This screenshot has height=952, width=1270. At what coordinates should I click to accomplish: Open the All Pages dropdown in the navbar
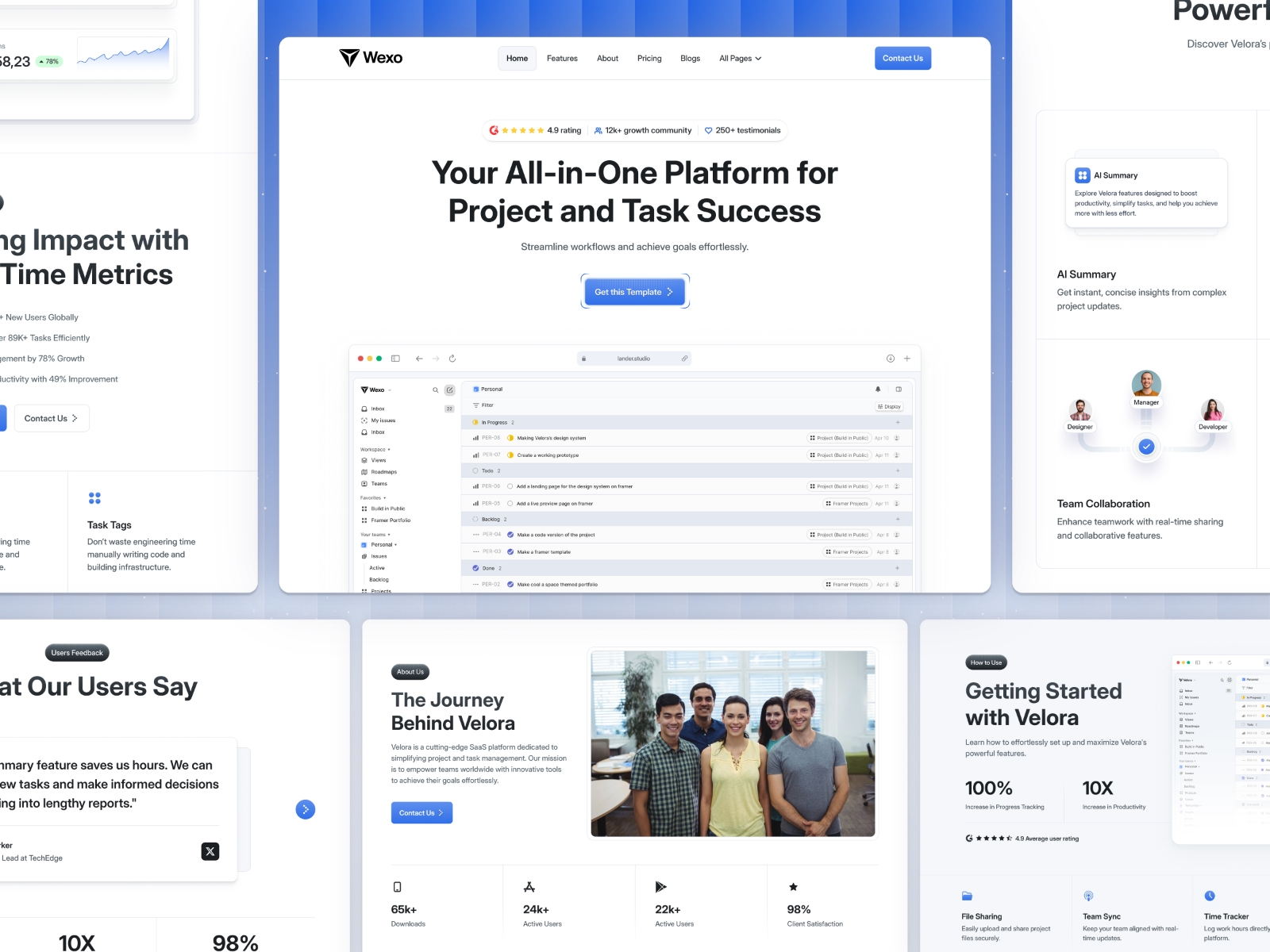(x=739, y=58)
